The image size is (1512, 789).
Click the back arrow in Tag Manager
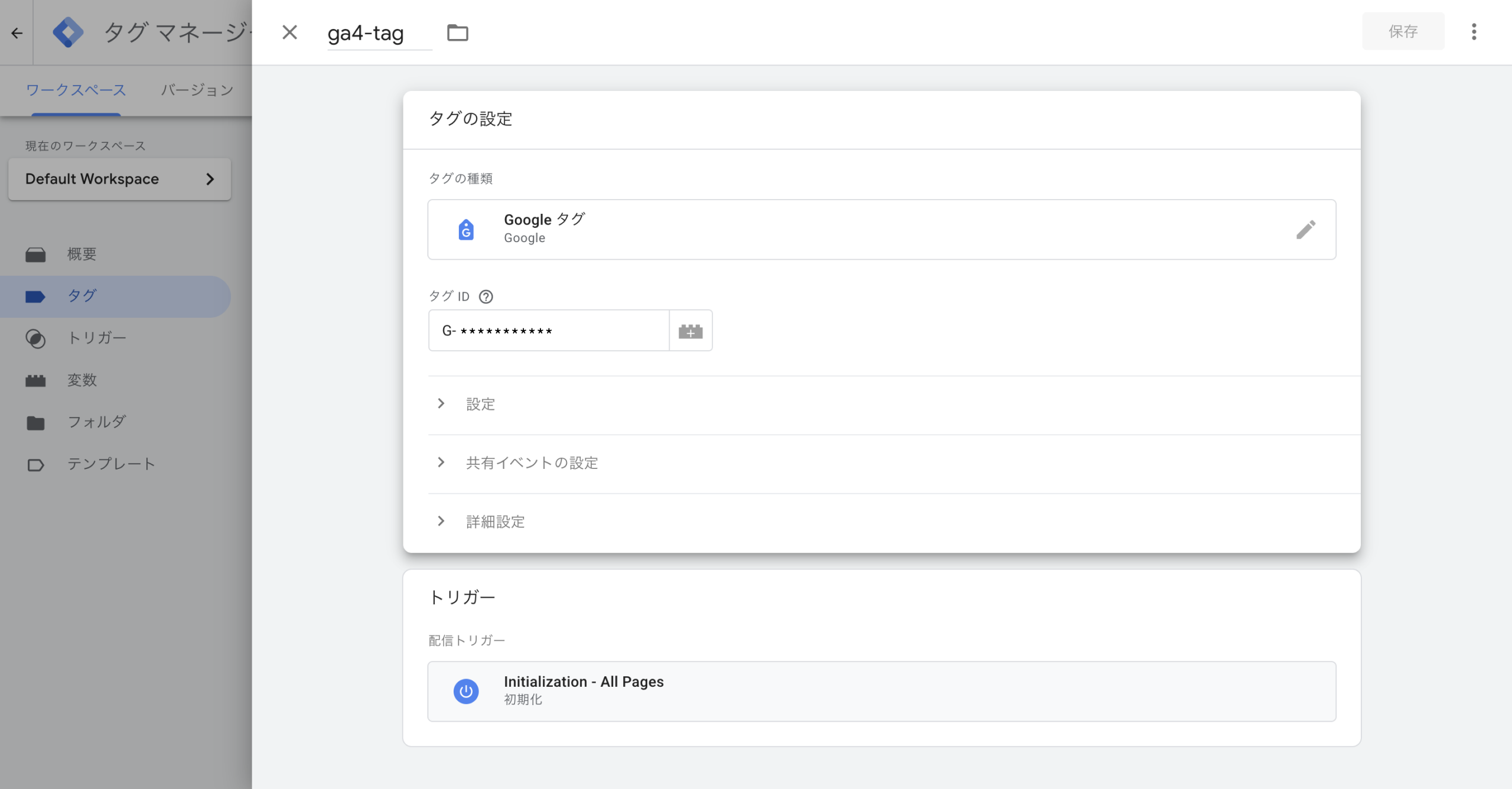[17, 33]
